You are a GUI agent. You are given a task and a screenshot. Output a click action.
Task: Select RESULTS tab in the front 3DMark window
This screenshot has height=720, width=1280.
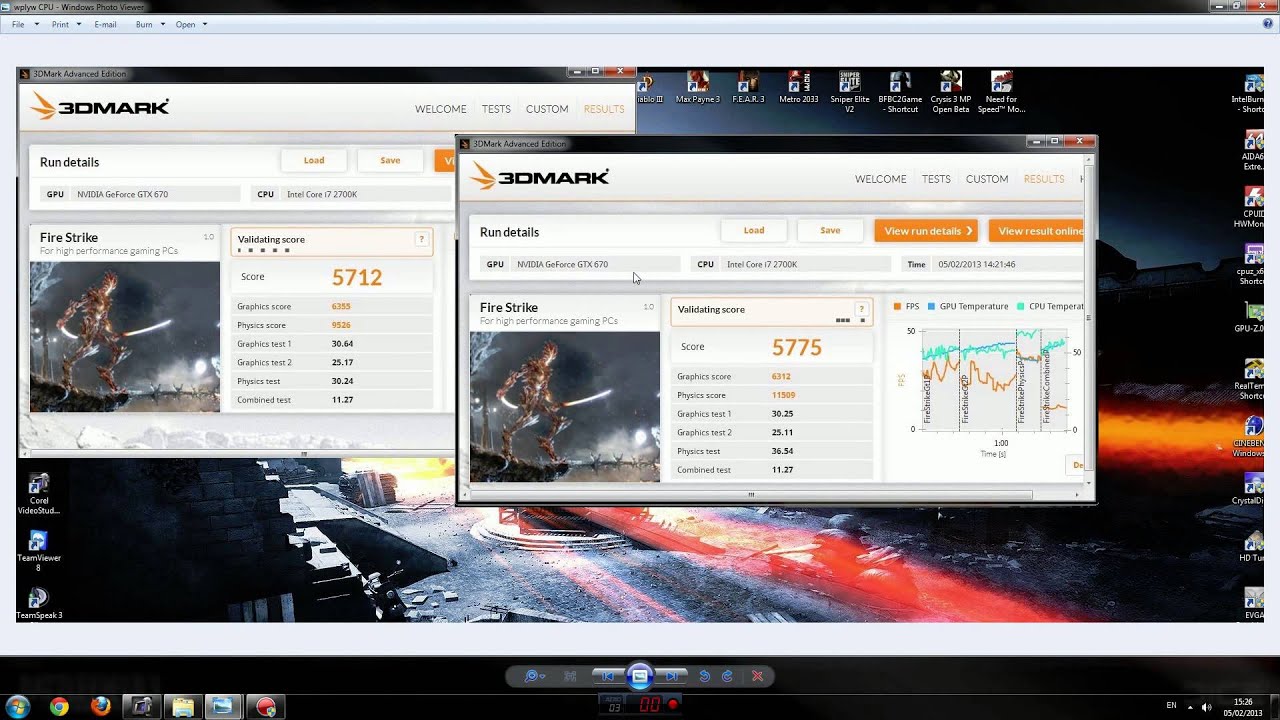(x=1044, y=179)
